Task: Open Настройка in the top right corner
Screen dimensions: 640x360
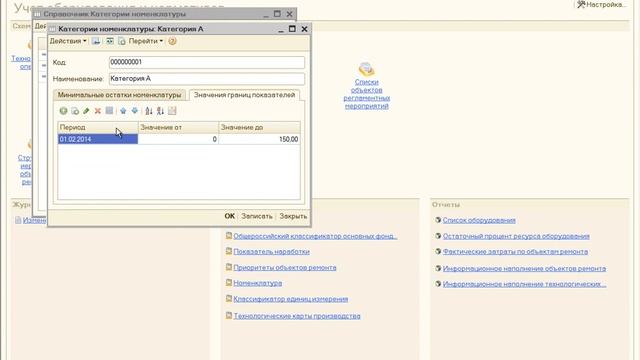Action: coord(602,5)
